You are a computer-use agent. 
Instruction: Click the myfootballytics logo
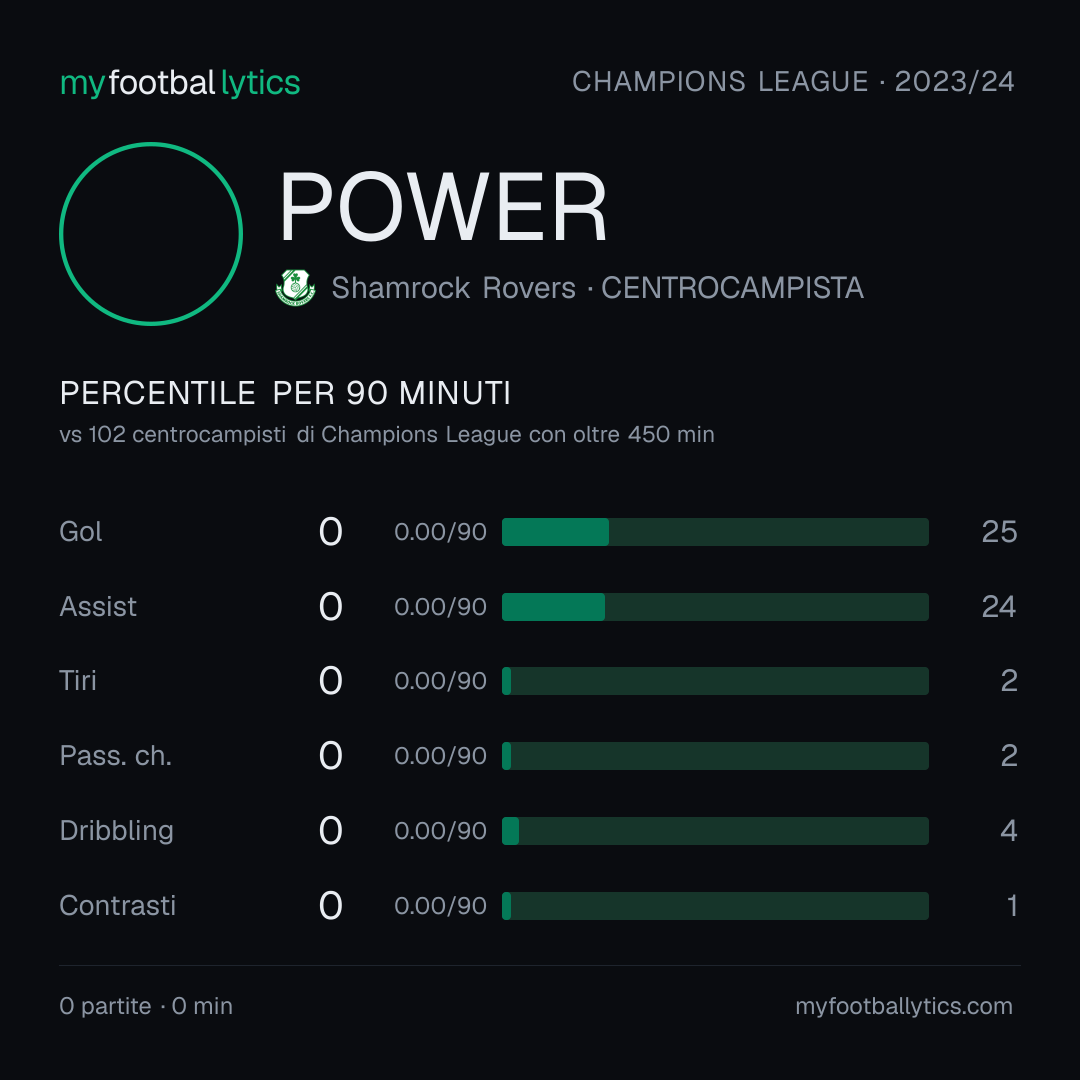(180, 83)
